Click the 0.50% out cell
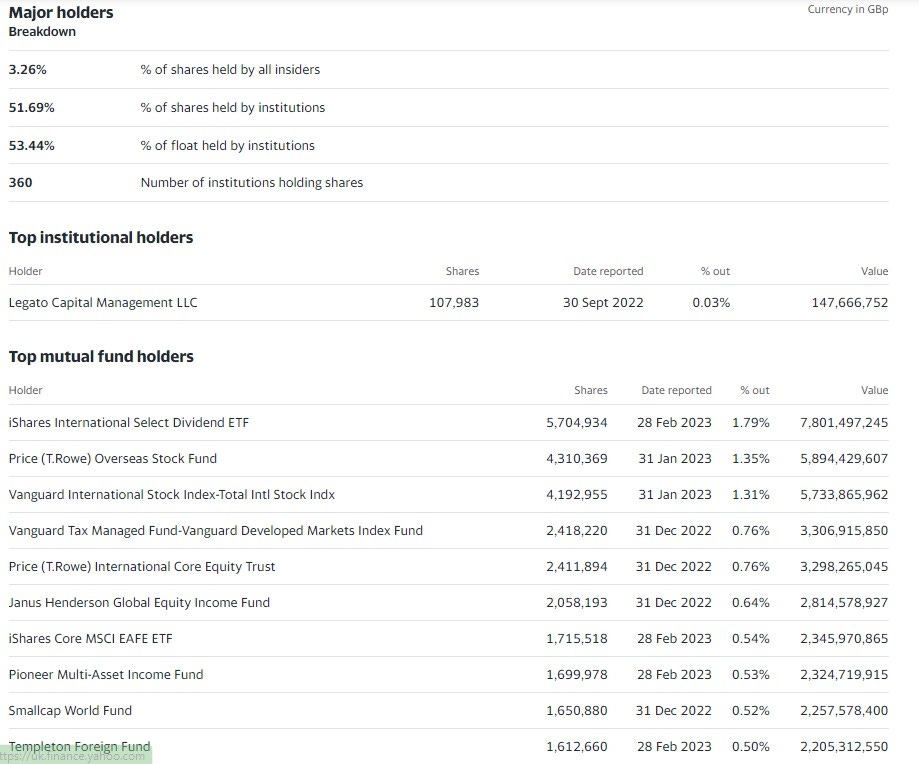The image size is (919, 764). [751, 746]
